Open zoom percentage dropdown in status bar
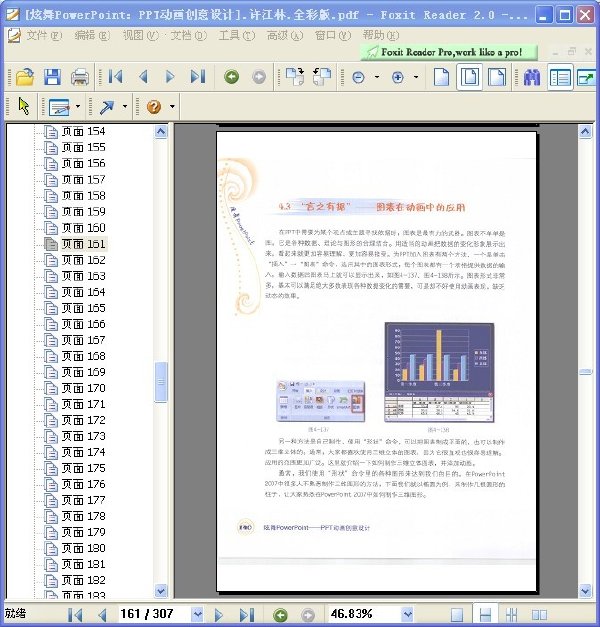 click(407, 614)
